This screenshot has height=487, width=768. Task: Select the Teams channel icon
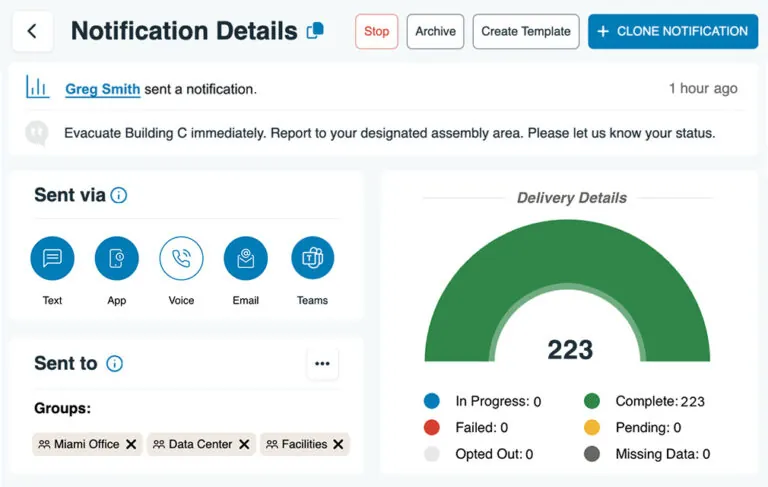312,258
